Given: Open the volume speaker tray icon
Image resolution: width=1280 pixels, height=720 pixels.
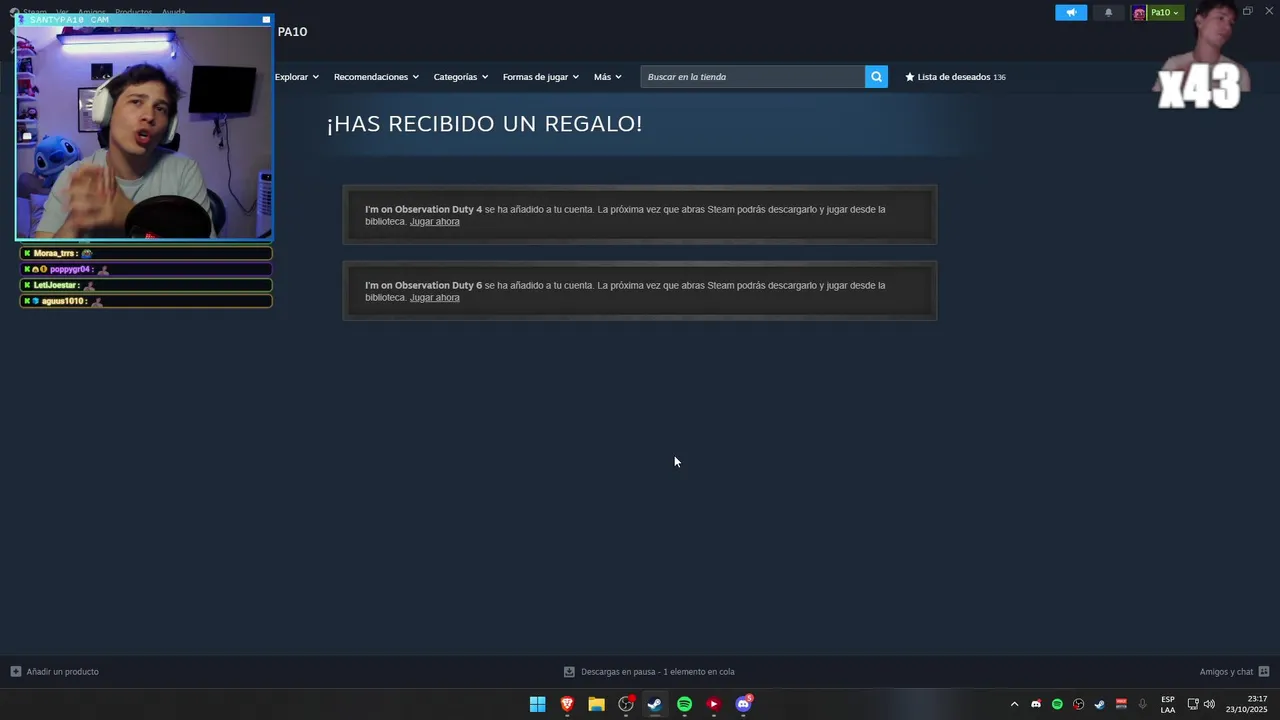Looking at the screenshot, I should coord(1209,704).
